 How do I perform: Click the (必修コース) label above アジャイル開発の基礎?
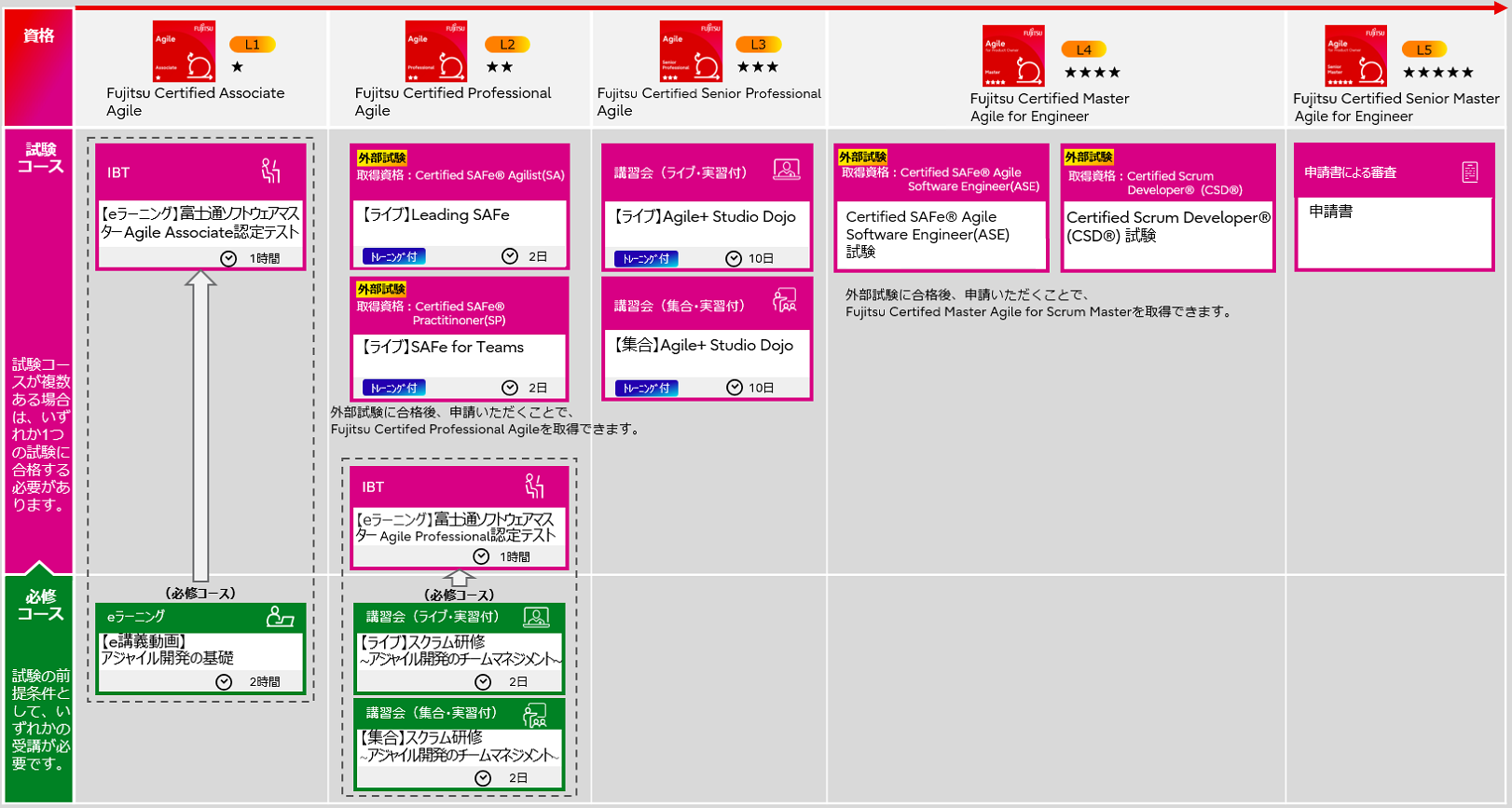[200, 593]
